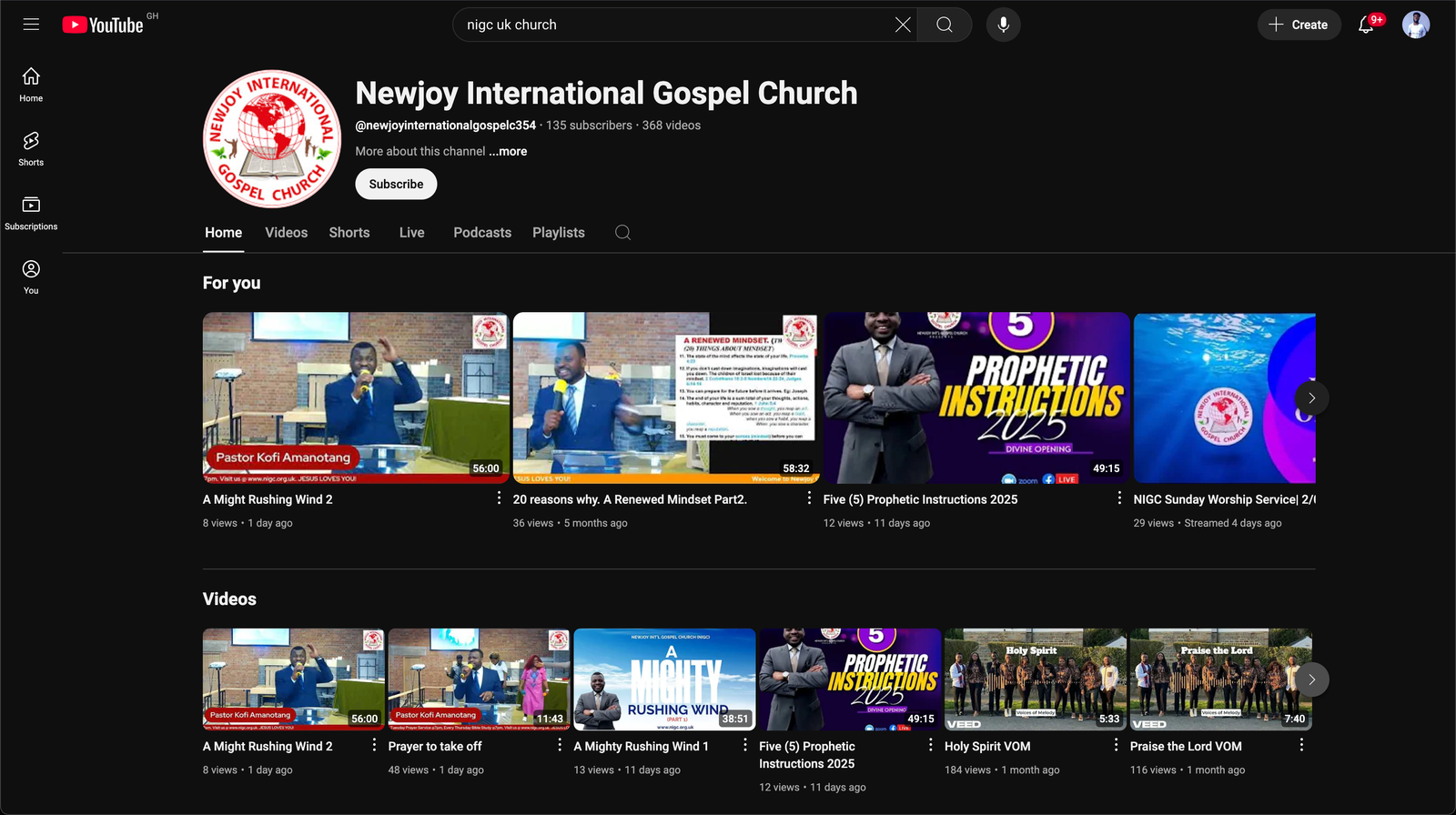Open Subscriptions in sidebar

[31, 213]
